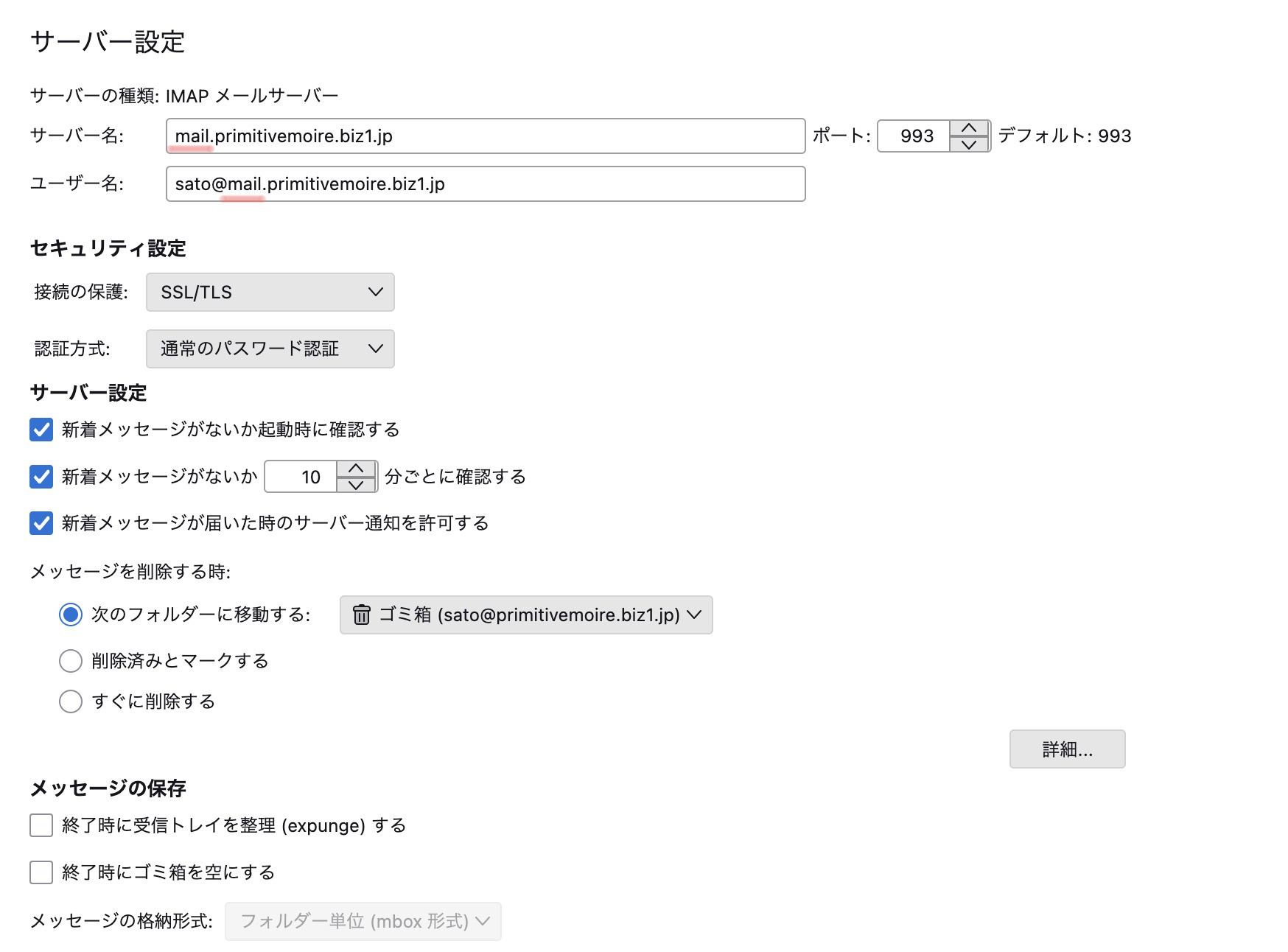The width and height of the screenshot is (1288, 952).
Task: Select 削除済みとマークする radio option
Action: (x=71, y=661)
